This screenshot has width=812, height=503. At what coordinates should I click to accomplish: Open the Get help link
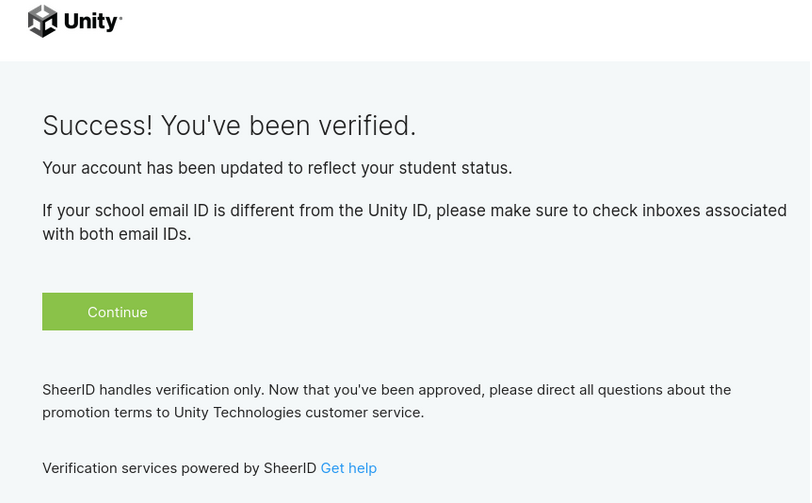coord(349,468)
